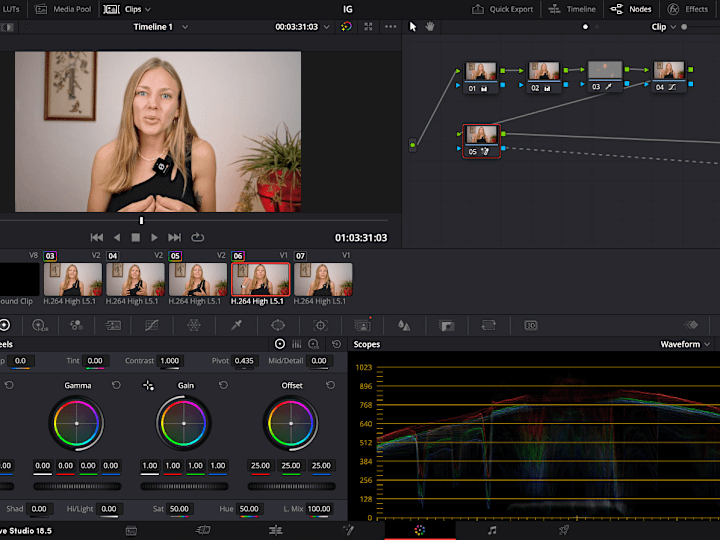Open the Effects panel
The image size is (720, 540).
[688, 9]
